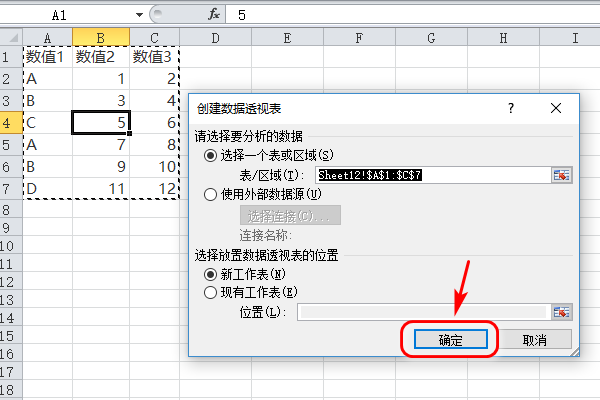Click cell C3 containing 4

(155, 101)
